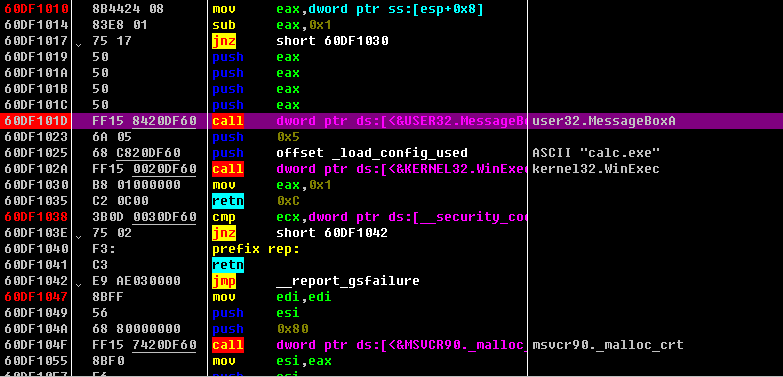Select address 60DF1049
The image size is (783, 377).
pyautogui.click(x=36, y=313)
